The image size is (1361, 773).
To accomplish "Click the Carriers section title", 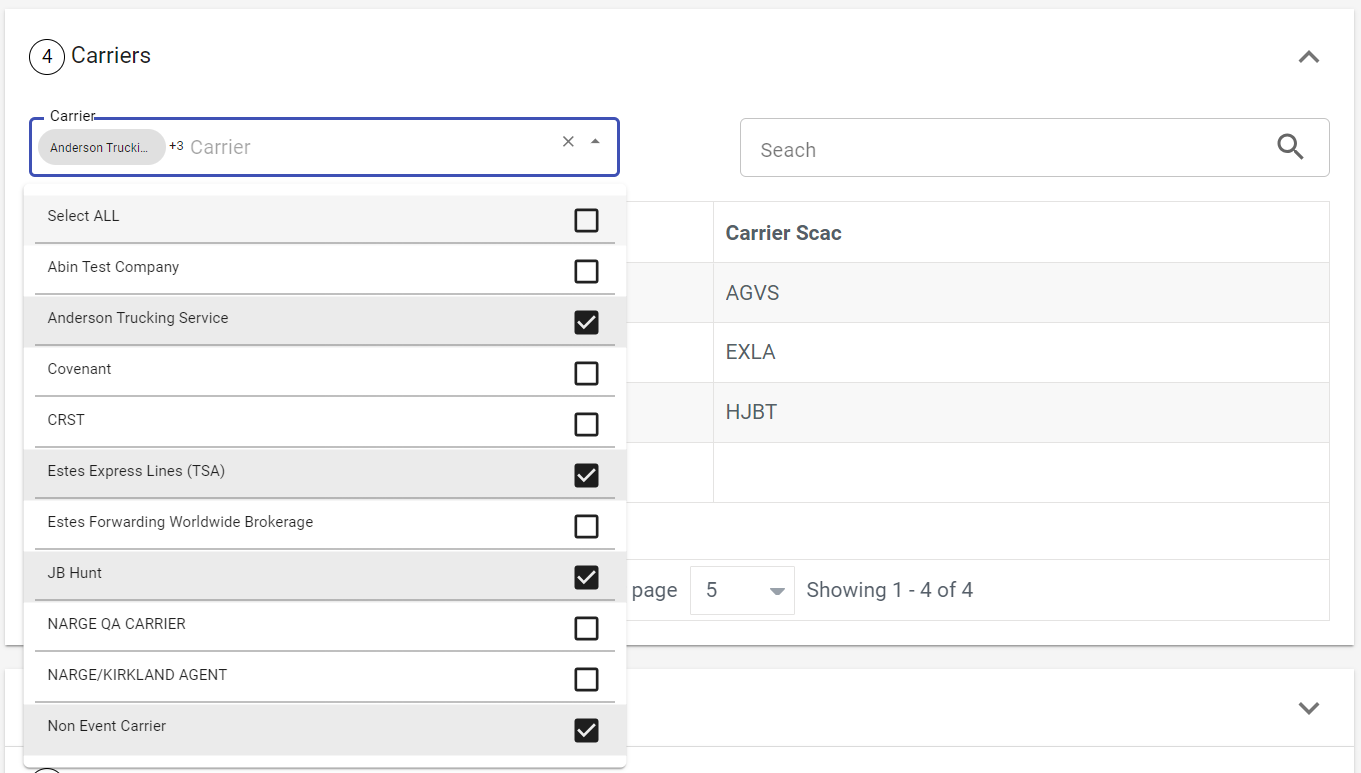I will 111,56.
